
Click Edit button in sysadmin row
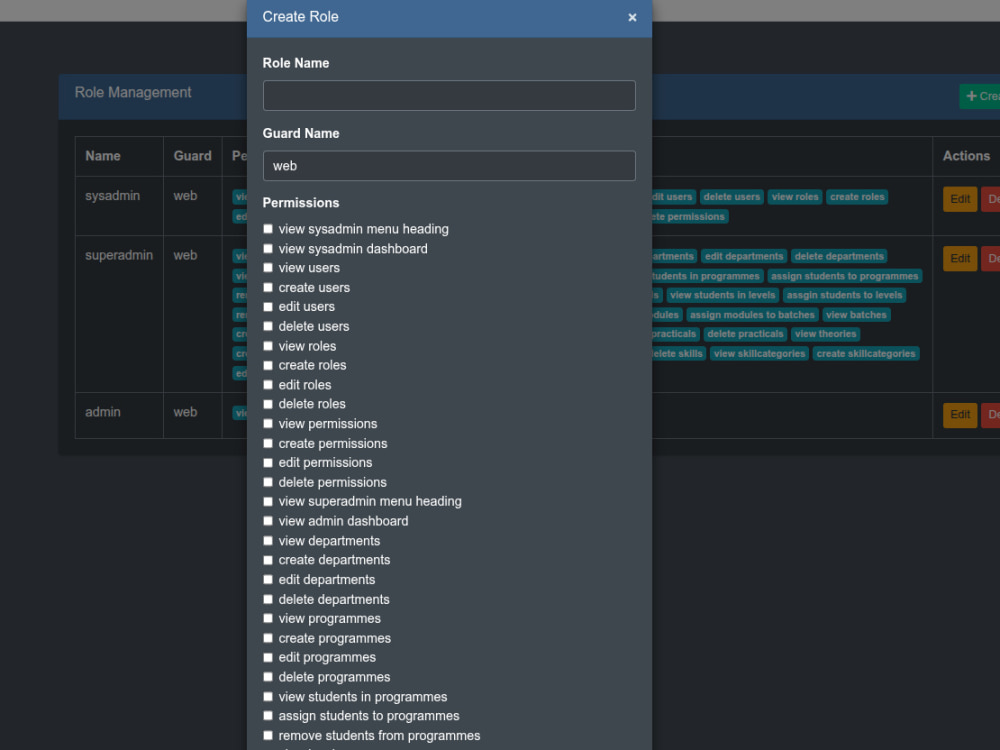[960, 199]
